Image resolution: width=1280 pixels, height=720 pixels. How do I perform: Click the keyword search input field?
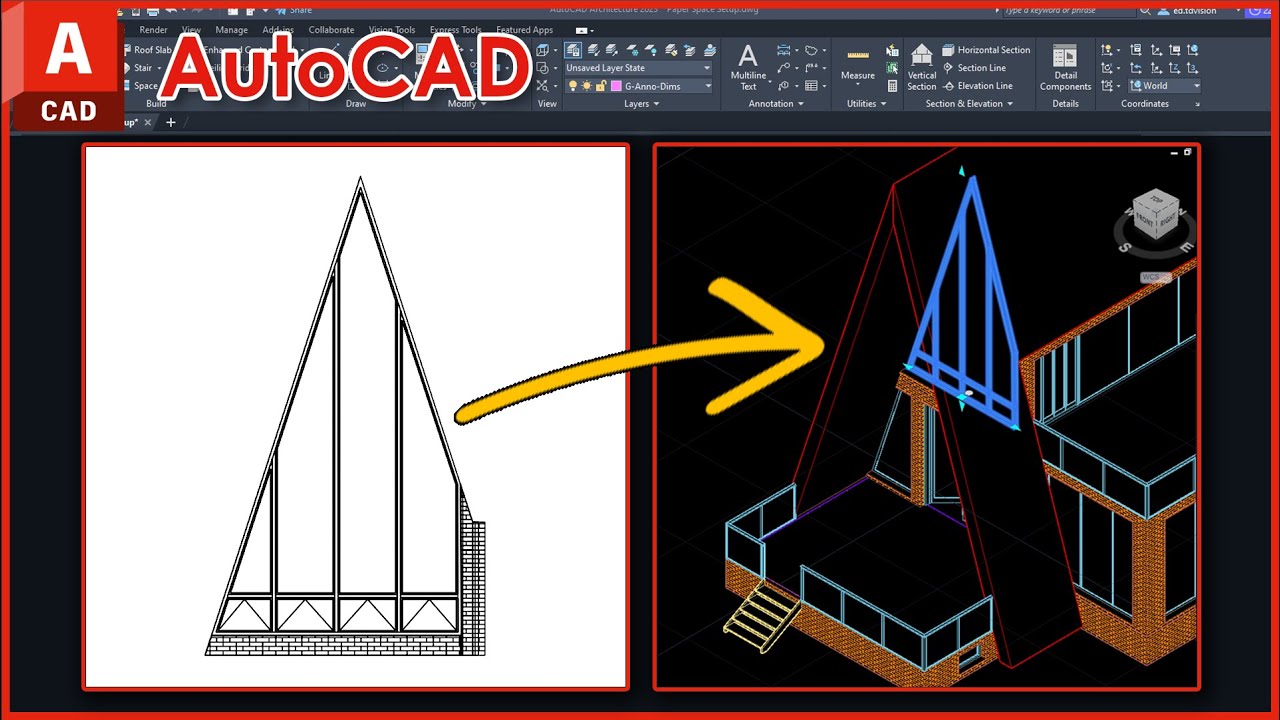(1068, 10)
